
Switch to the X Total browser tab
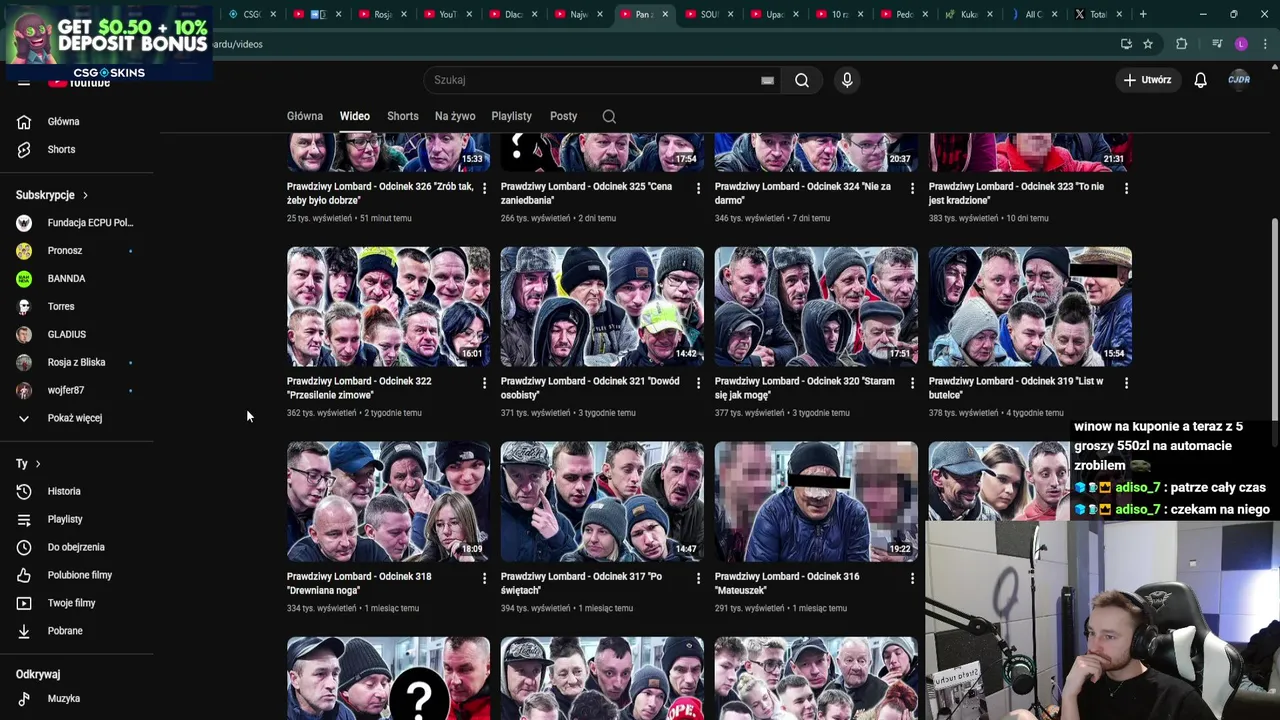click(x=1097, y=14)
